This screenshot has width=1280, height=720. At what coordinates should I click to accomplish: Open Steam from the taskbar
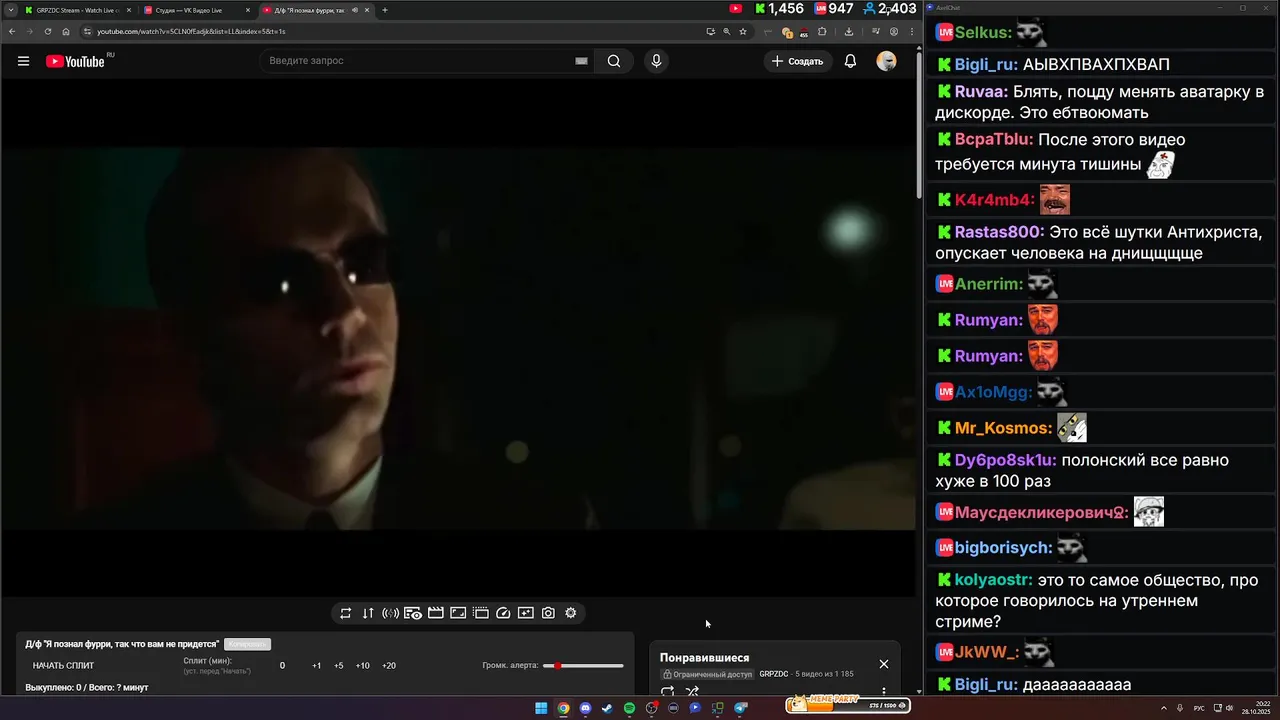607,708
